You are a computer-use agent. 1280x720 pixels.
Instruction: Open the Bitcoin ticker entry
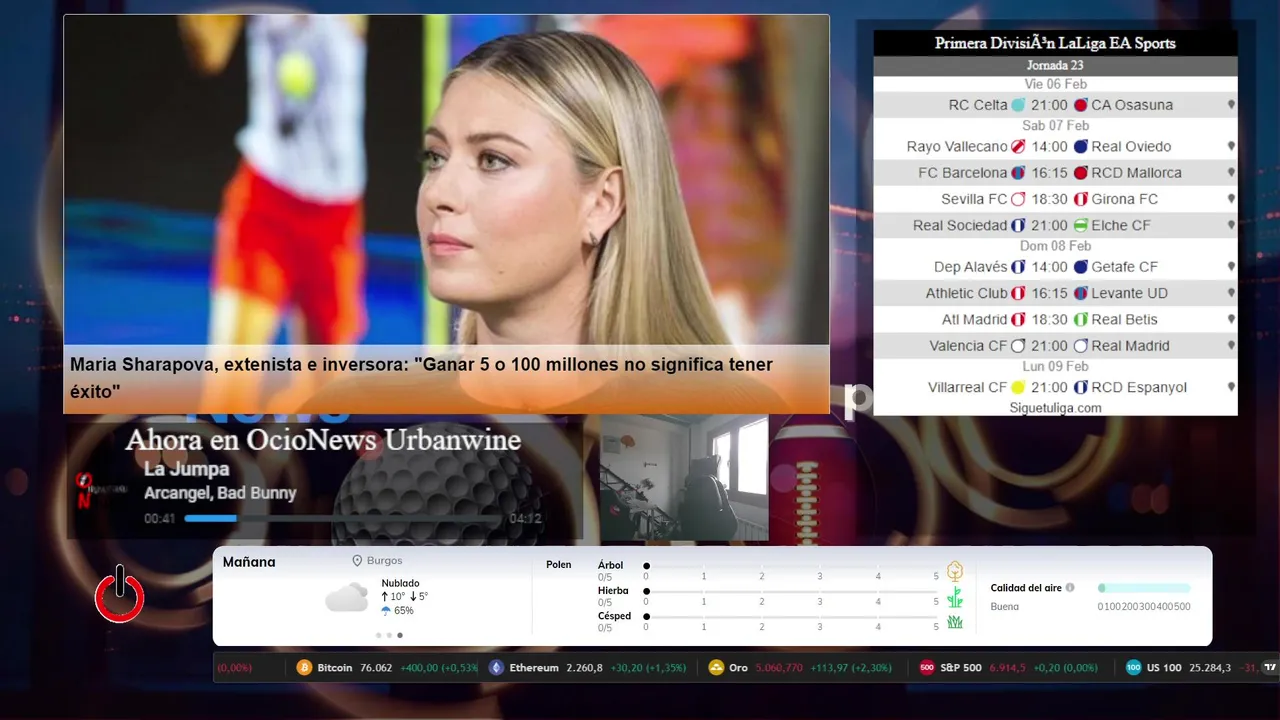[387, 668]
